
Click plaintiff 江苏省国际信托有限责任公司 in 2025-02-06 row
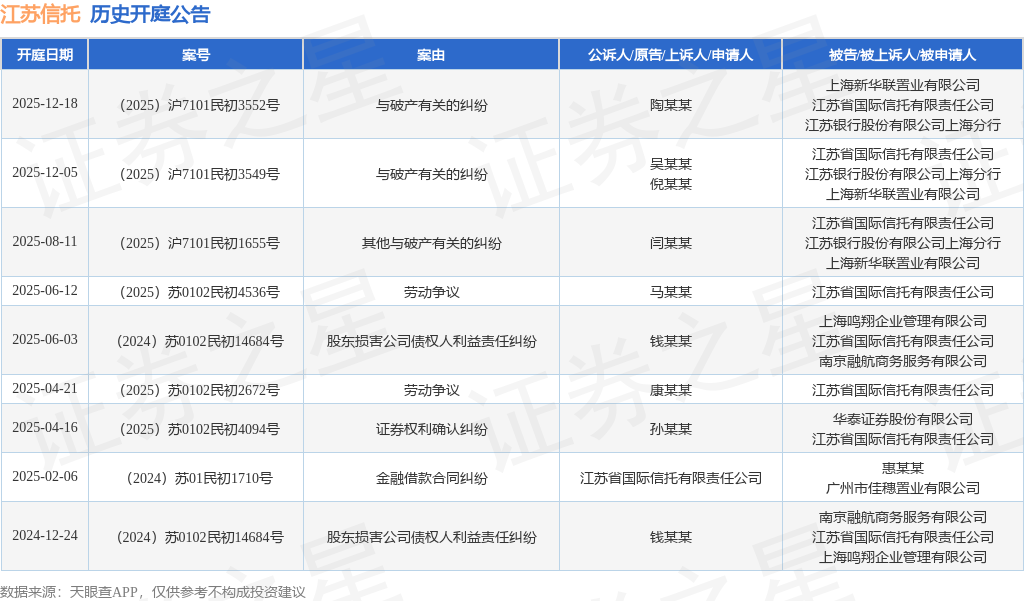coord(671,478)
